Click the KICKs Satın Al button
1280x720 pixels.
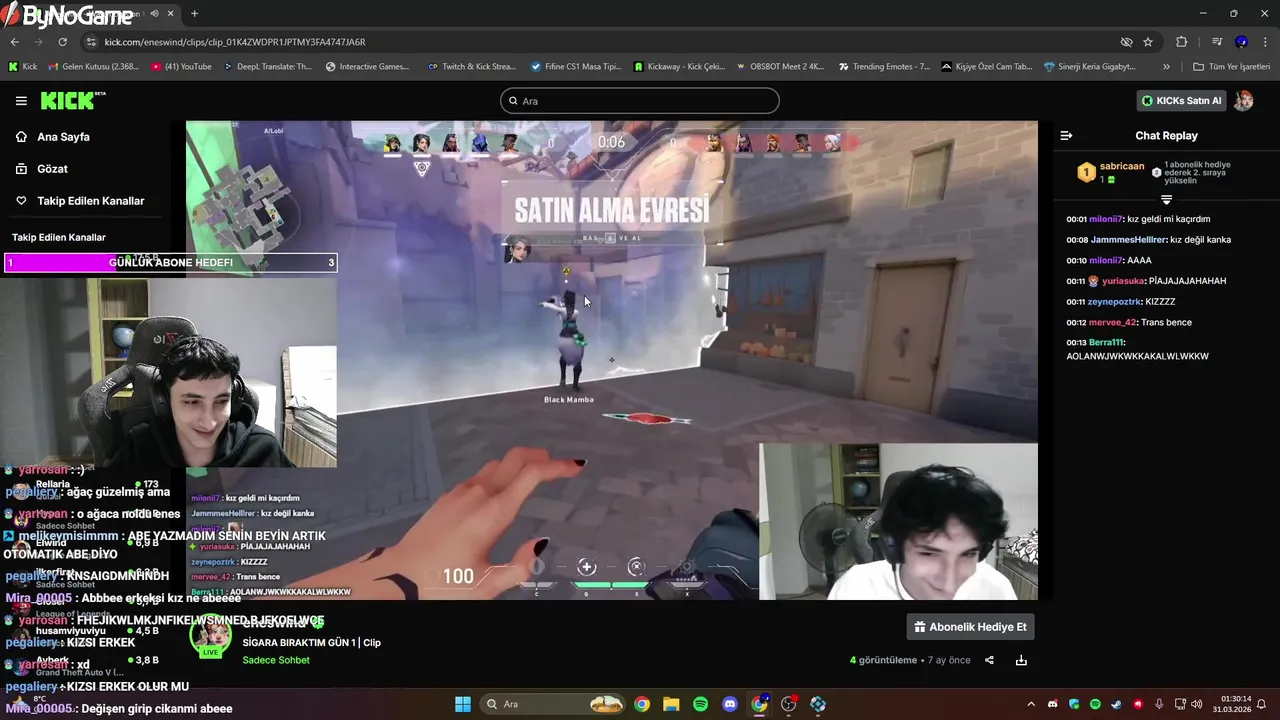coord(1182,101)
